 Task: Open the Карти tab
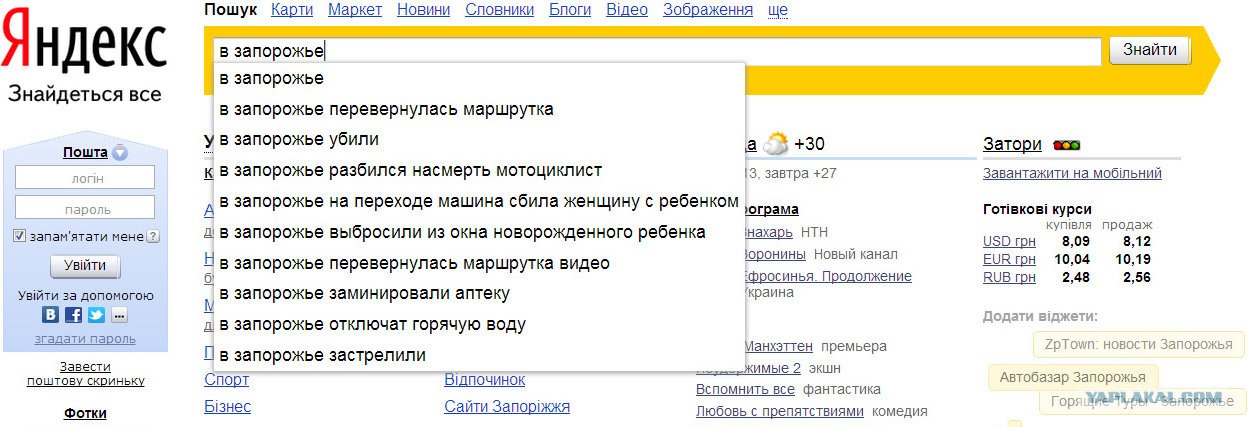pos(292,10)
